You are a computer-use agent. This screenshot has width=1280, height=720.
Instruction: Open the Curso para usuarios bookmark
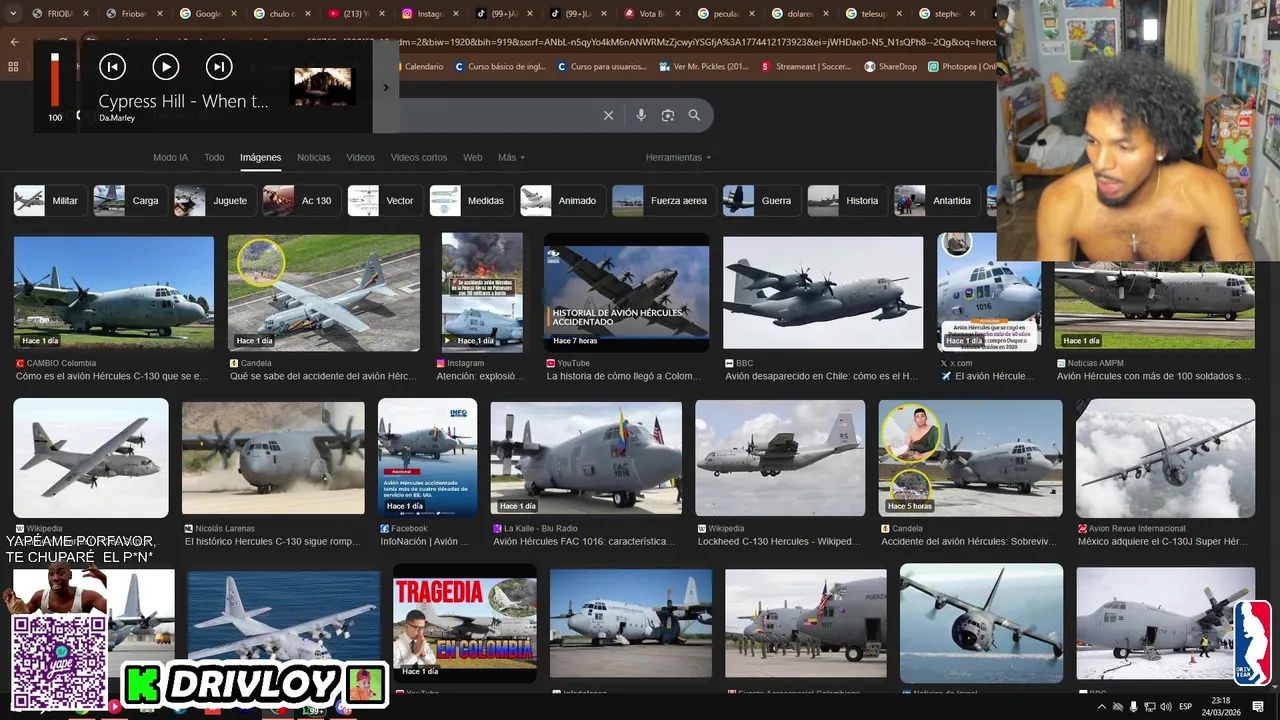602,67
